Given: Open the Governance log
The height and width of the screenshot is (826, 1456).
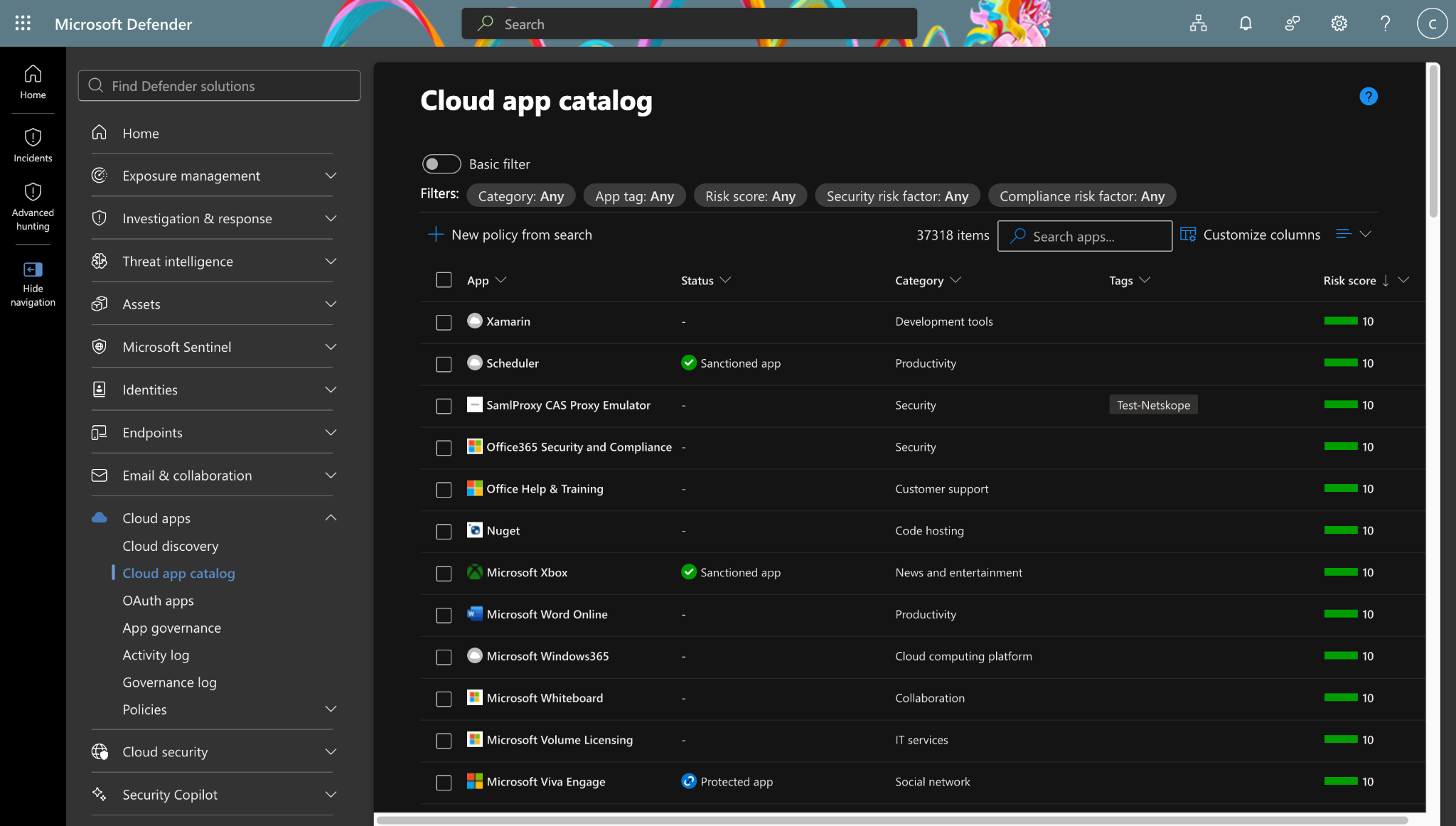Looking at the screenshot, I should coord(169,682).
